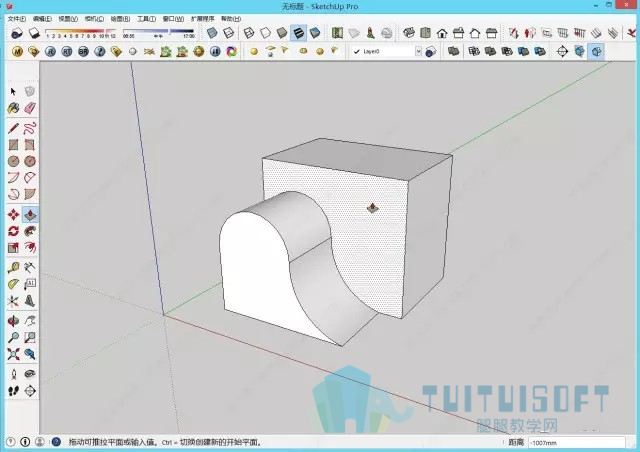
Task: Choose the Pan hand tool
Action: tap(30, 321)
